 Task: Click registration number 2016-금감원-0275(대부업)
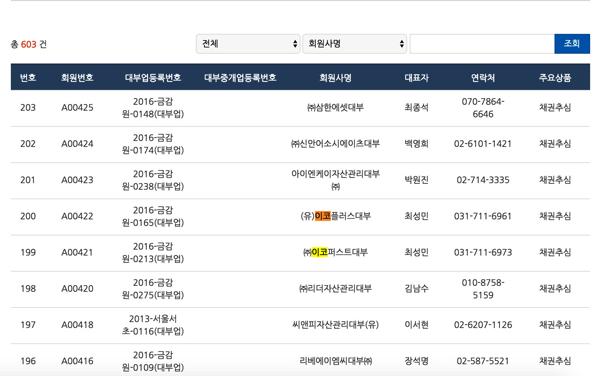pyautogui.click(x=153, y=289)
